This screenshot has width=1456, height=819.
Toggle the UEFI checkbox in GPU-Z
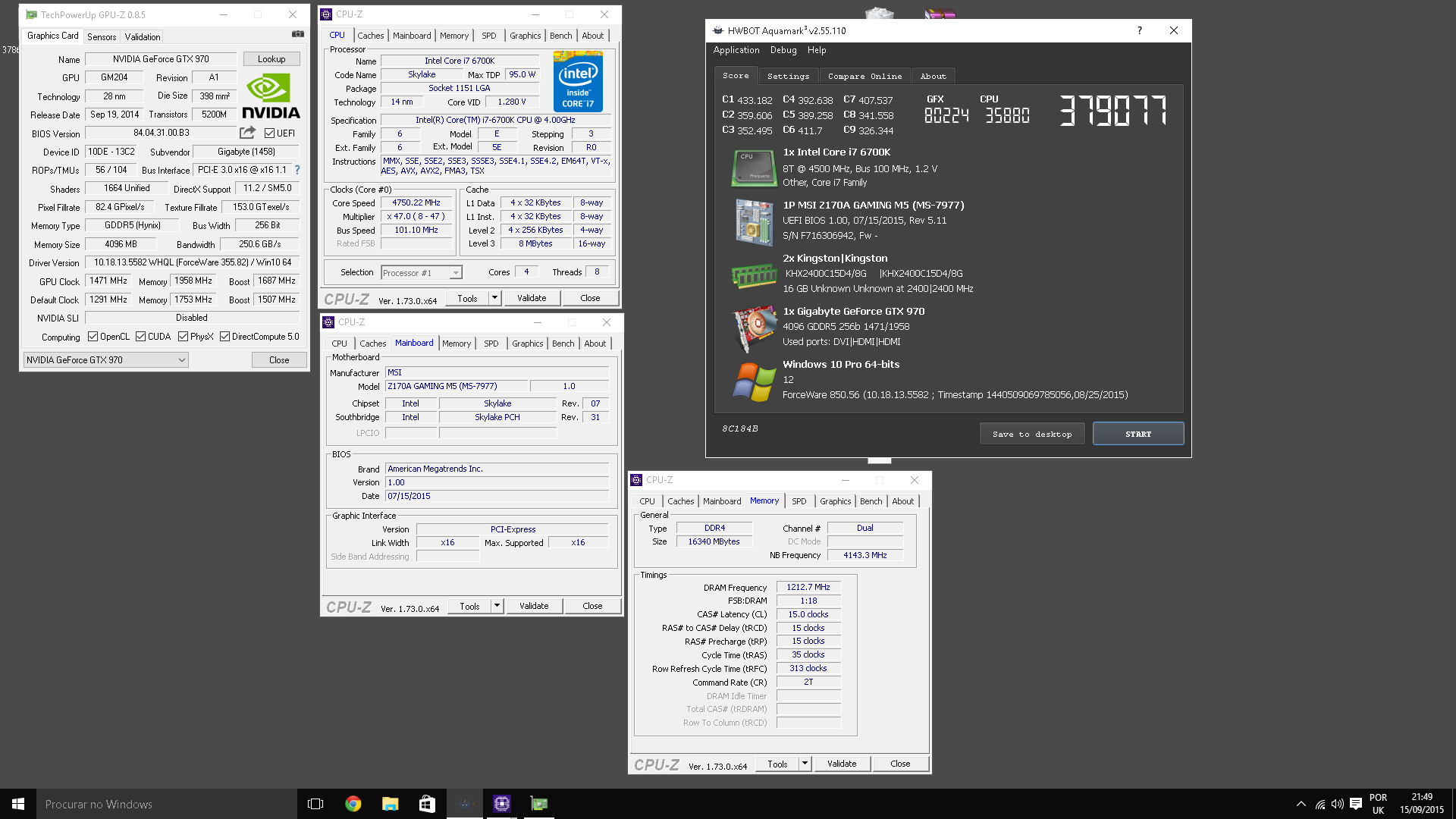(x=269, y=133)
